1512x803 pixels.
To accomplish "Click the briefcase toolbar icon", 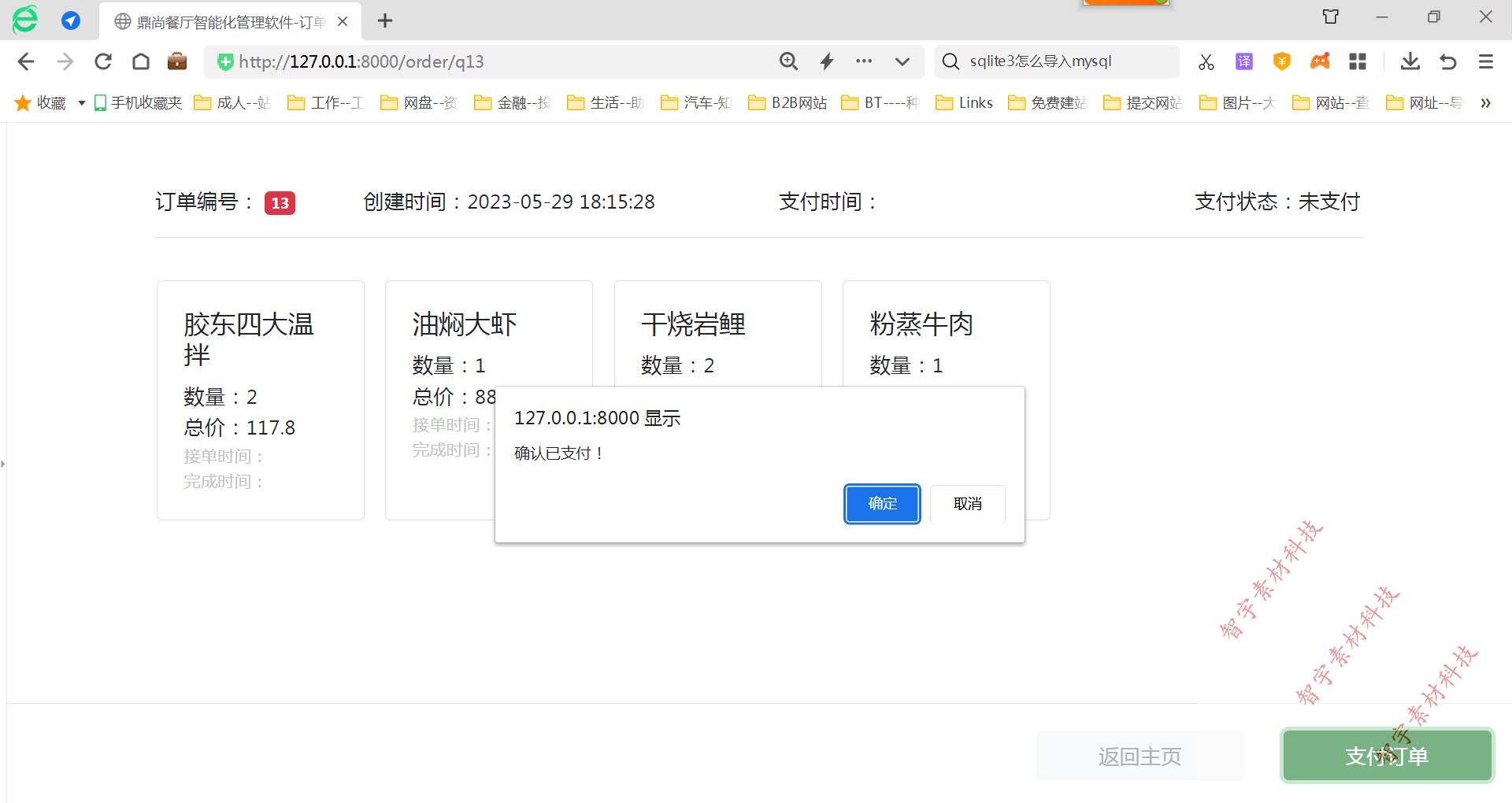I will (x=177, y=61).
